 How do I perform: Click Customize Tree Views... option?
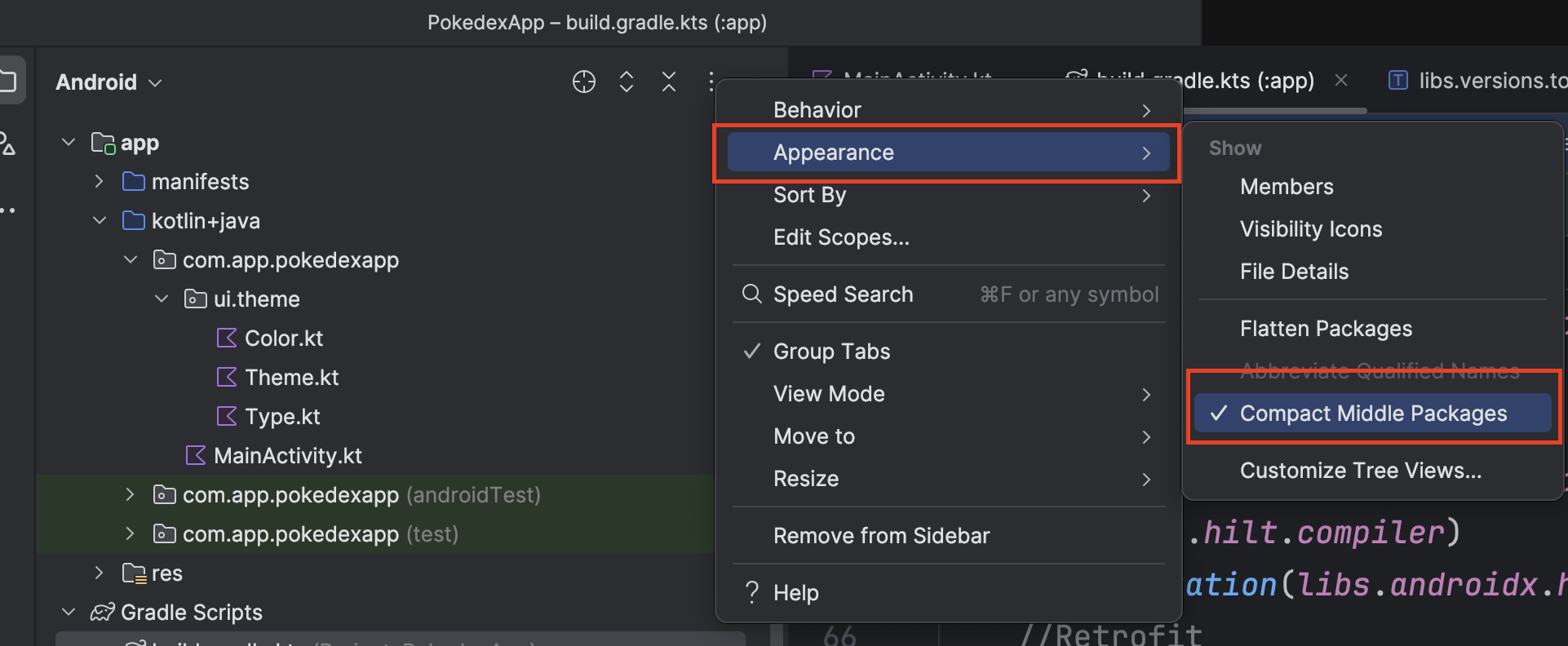tap(1360, 471)
